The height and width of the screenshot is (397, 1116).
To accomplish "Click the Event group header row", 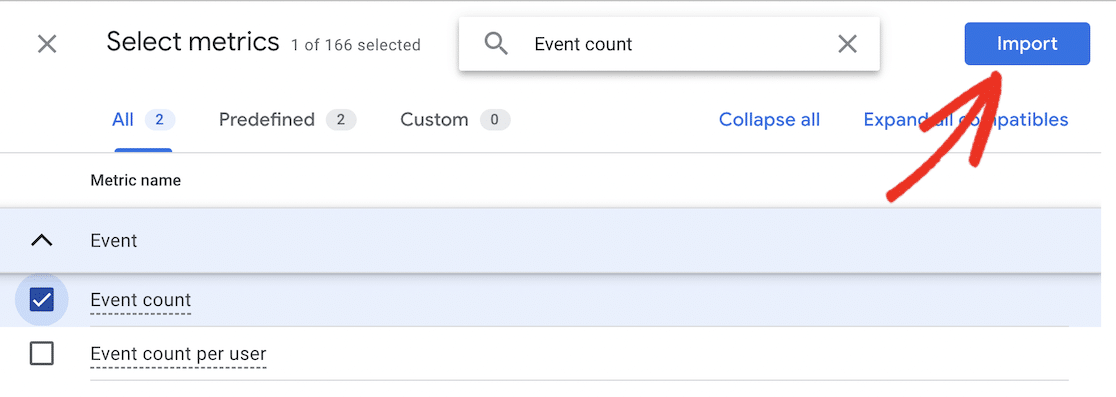I will pyautogui.click(x=550, y=240).
